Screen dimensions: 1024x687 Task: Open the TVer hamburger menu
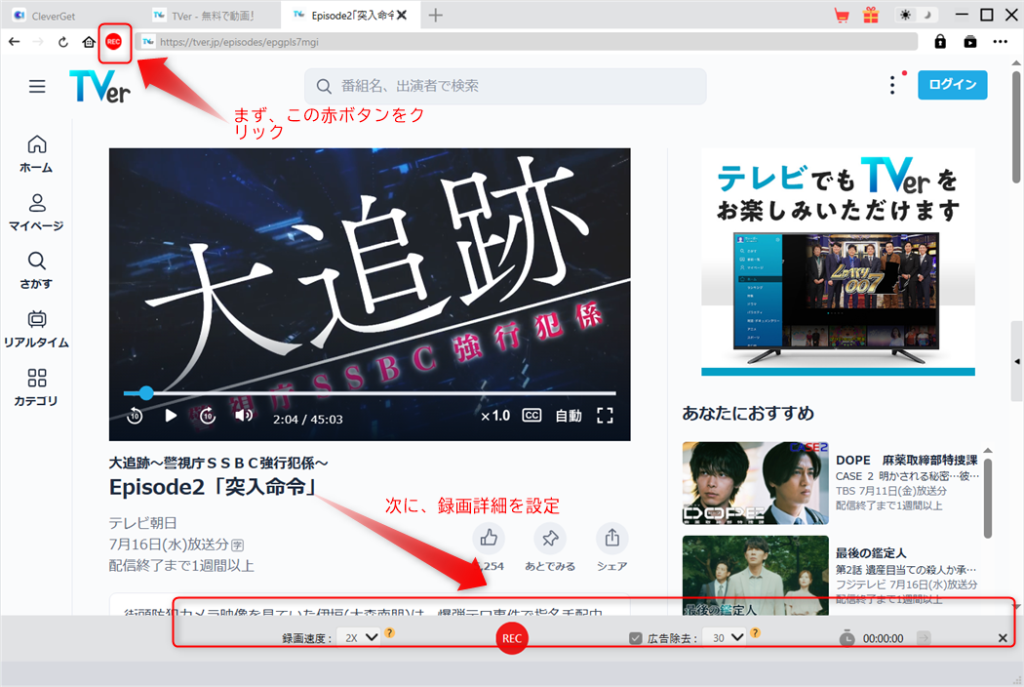click(37, 86)
